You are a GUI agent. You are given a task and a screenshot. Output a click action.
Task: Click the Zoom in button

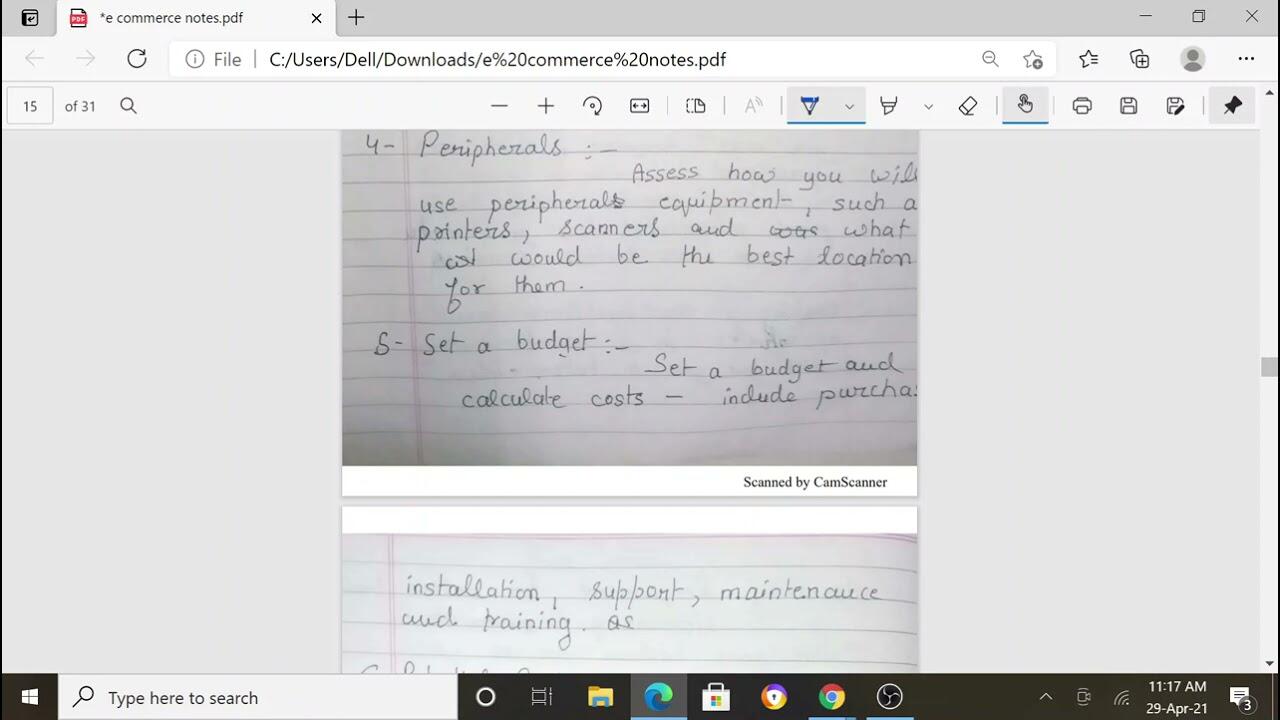click(545, 105)
